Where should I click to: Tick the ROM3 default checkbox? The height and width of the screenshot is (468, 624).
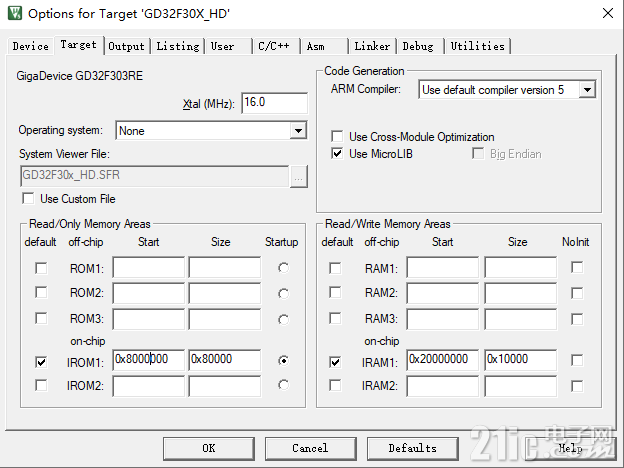point(41,318)
